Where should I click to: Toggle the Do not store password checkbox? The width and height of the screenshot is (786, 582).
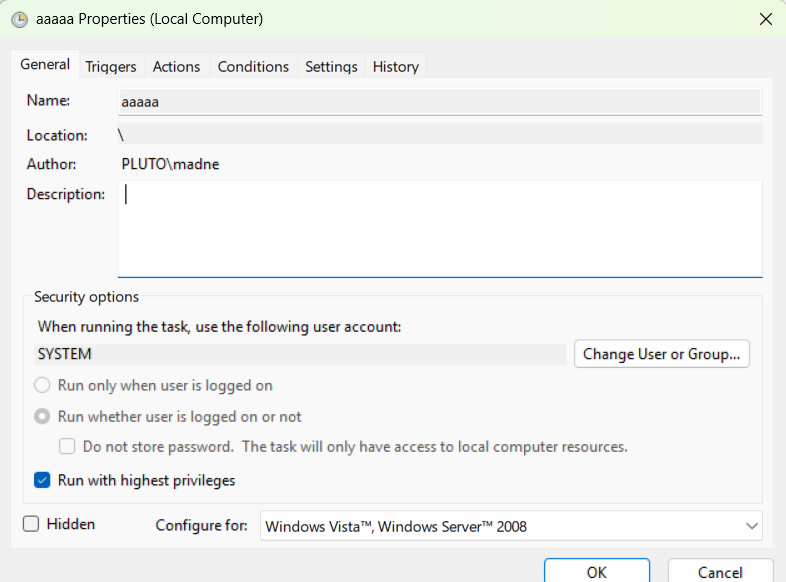(x=67, y=447)
